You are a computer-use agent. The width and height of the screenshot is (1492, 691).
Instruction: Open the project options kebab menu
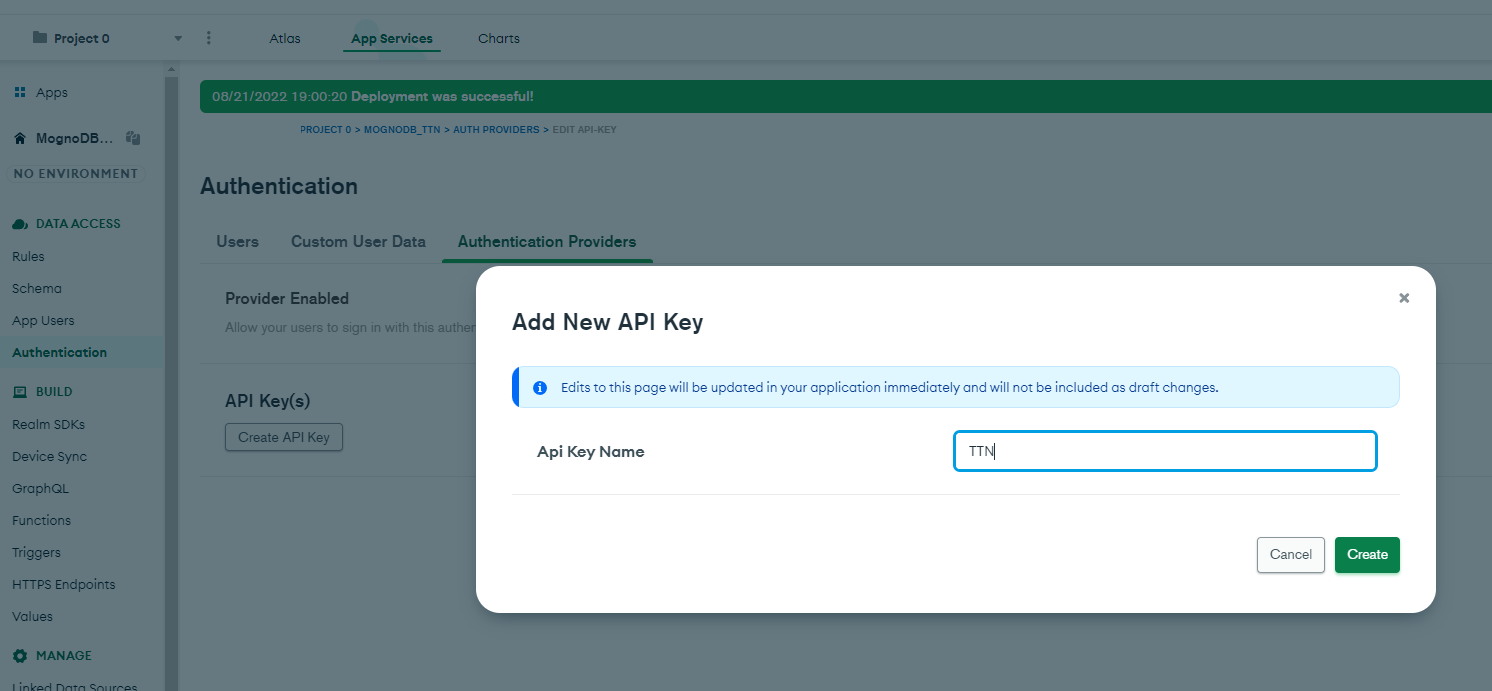208,38
